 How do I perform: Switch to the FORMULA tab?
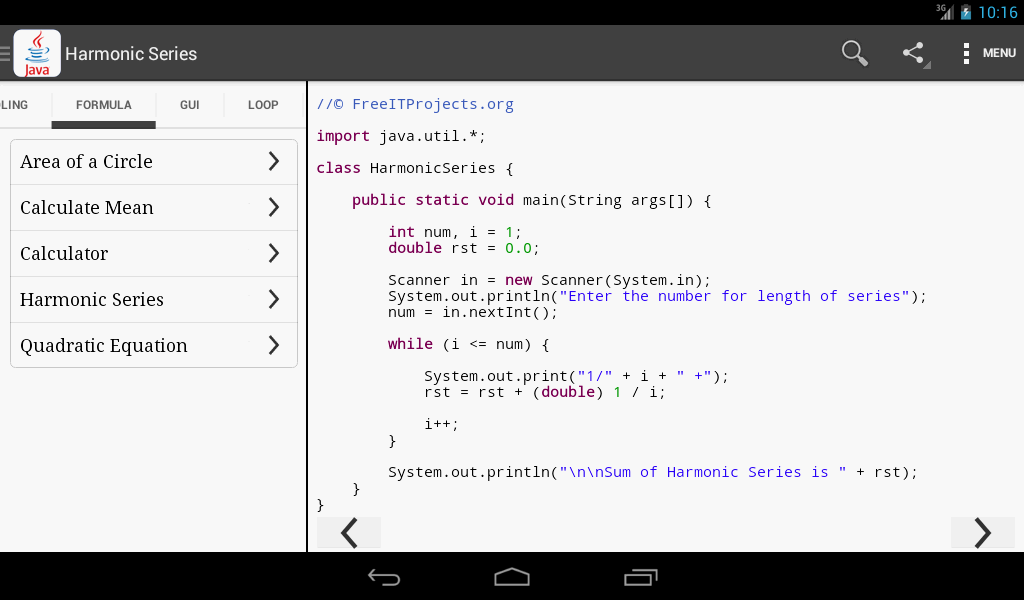tap(103, 104)
